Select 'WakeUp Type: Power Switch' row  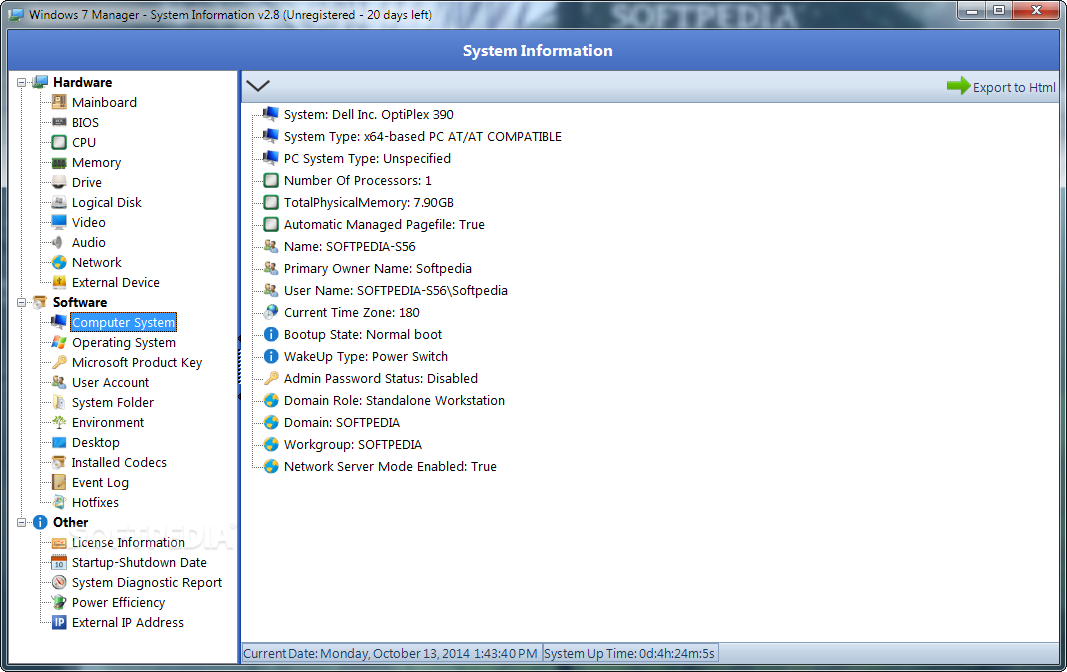pyautogui.click(x=366, y=356)
